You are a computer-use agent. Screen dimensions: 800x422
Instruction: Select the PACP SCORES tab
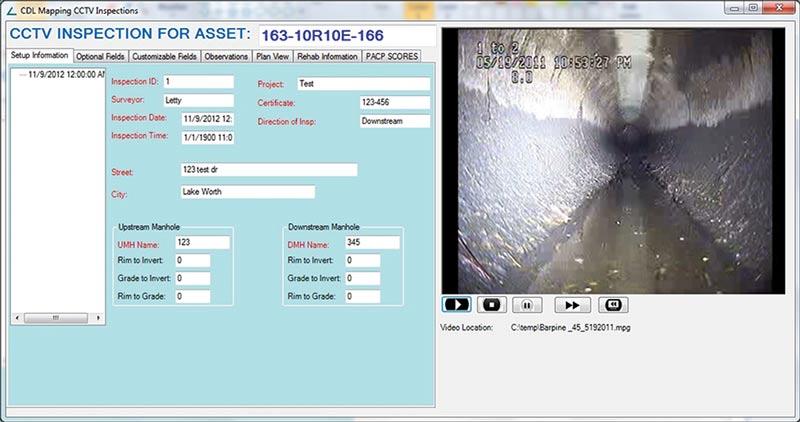point(390,56)
